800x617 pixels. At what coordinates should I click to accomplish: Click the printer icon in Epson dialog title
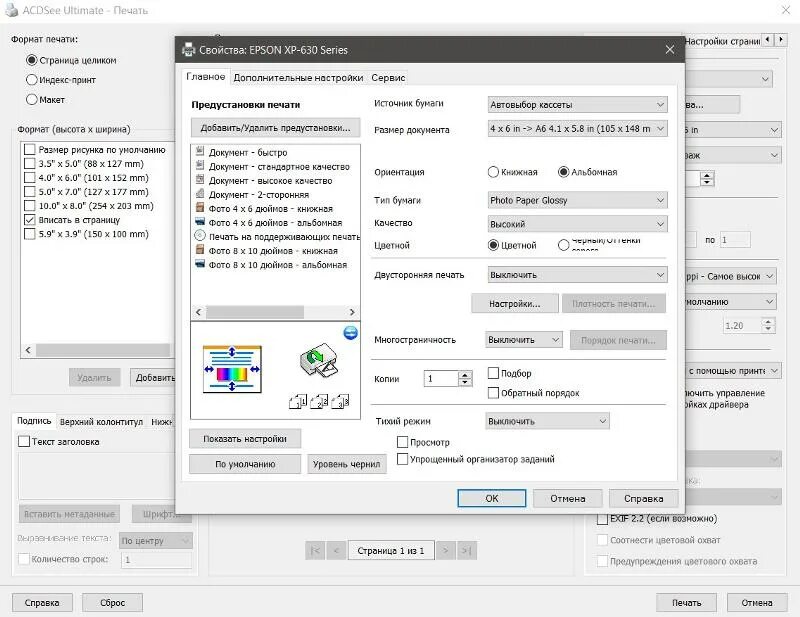(x=188, y=50)
